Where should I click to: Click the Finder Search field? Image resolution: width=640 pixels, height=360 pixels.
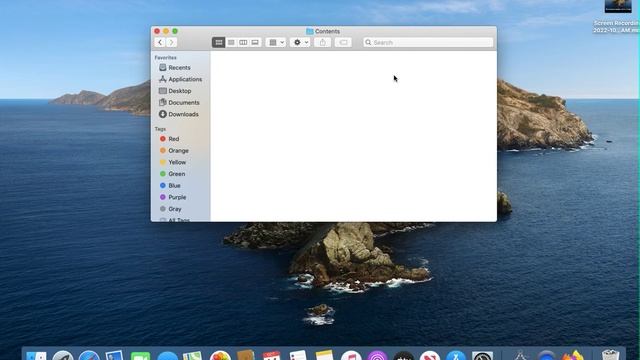click(428, 42)
